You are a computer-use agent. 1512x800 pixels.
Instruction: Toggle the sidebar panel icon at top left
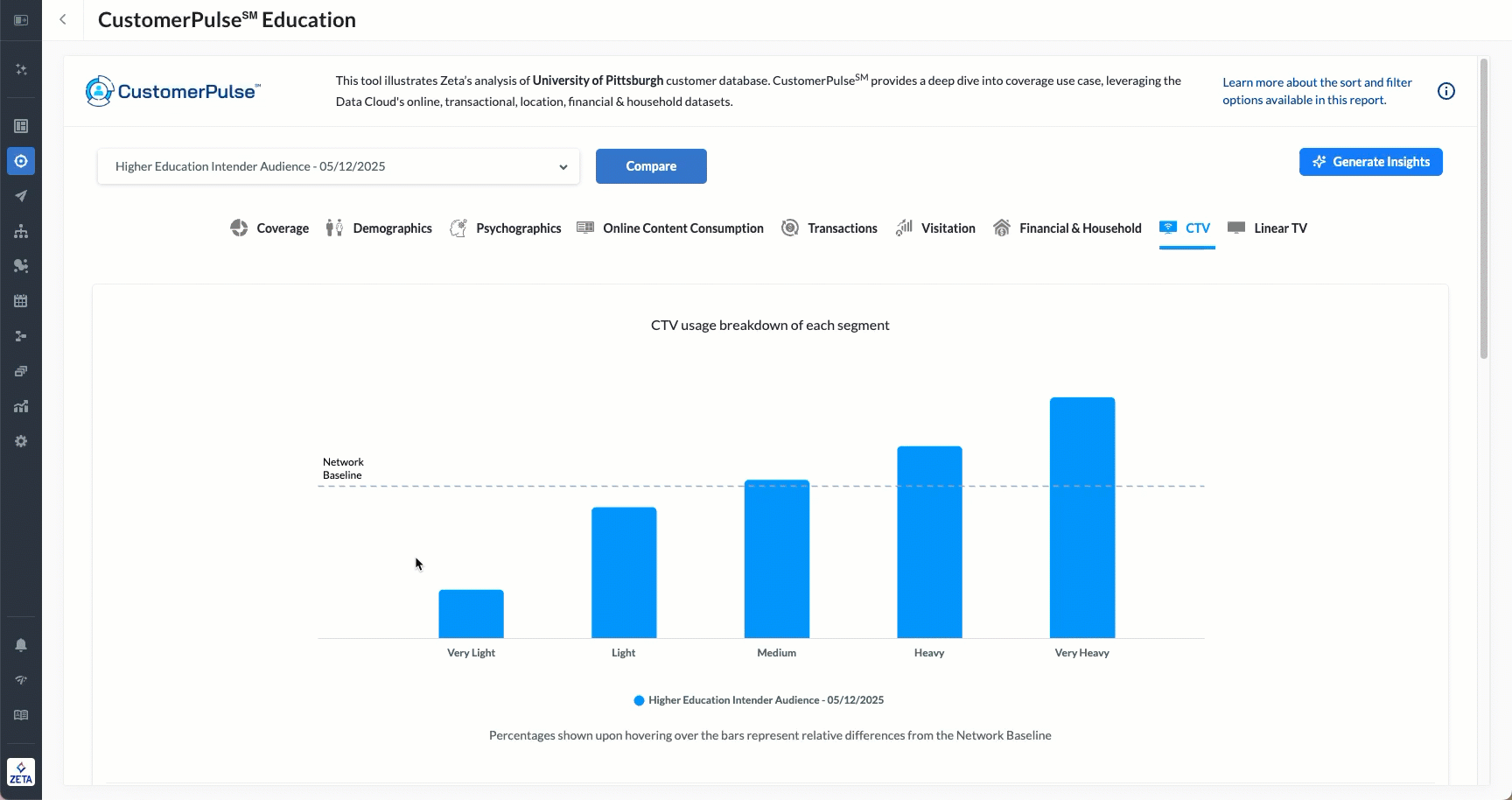(21, 20)
